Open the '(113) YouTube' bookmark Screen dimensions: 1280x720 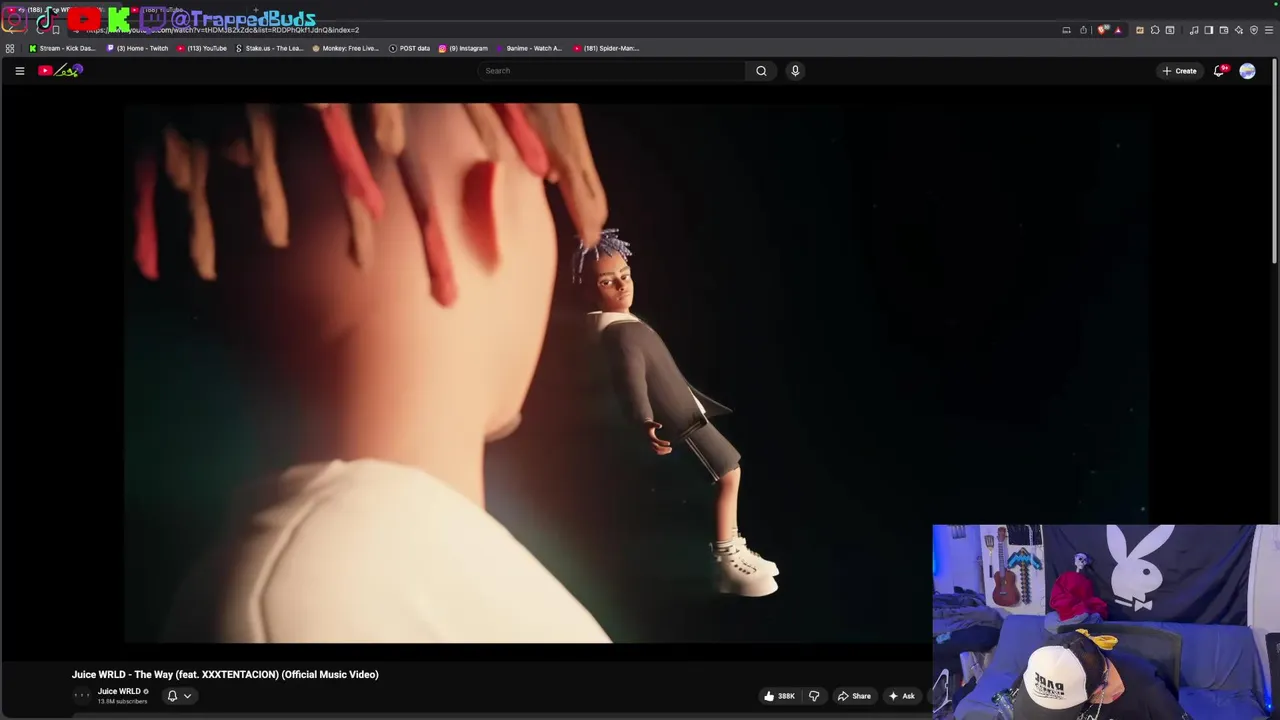click(202, 48)
